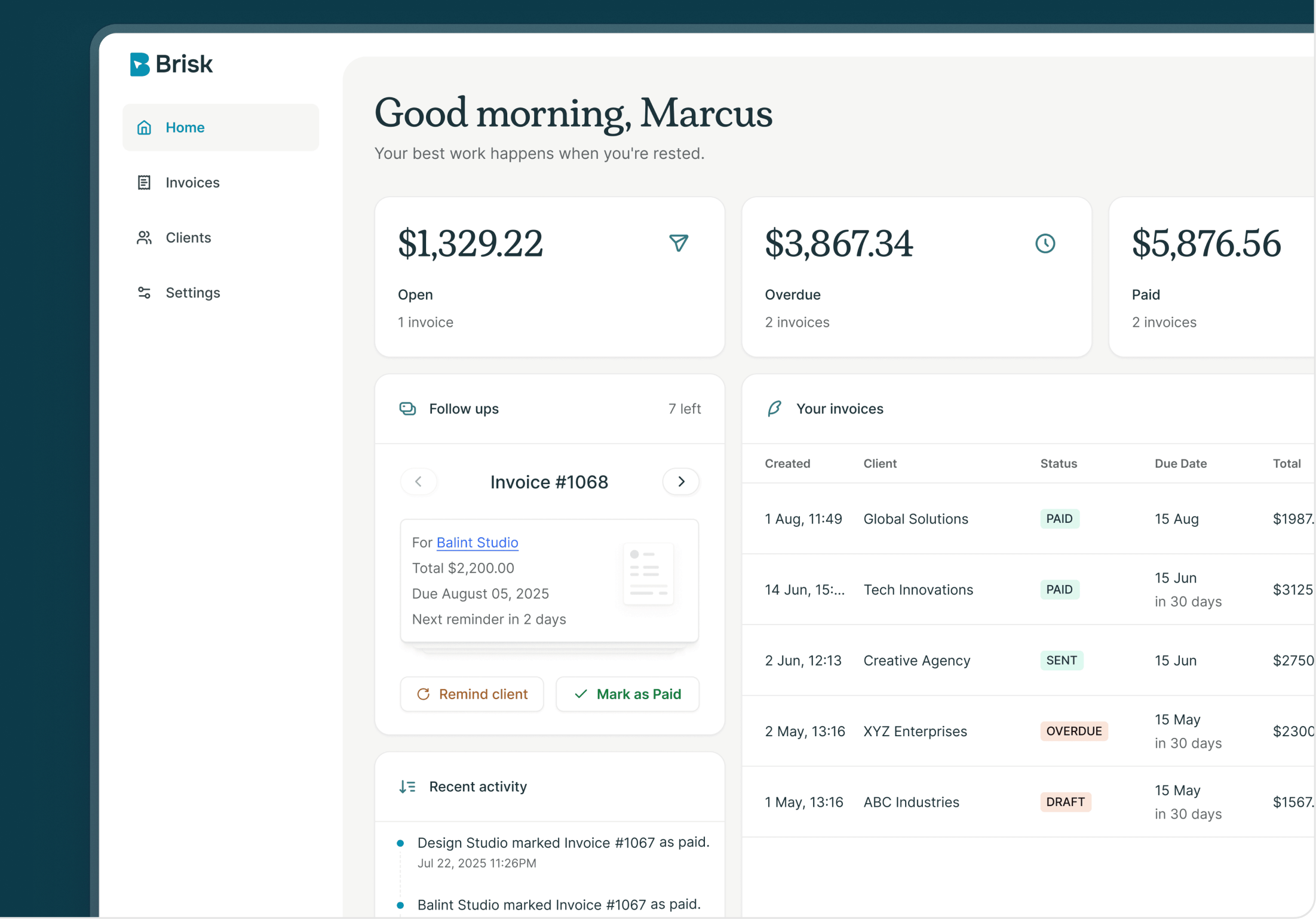Click the "2 May, 13:16" created date

805,731
